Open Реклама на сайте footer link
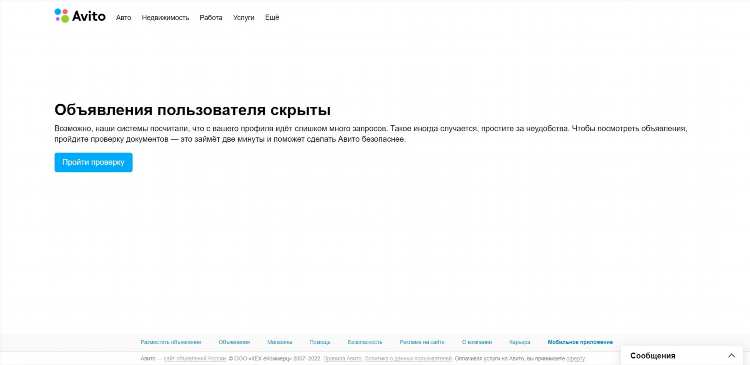 point(422,343)
